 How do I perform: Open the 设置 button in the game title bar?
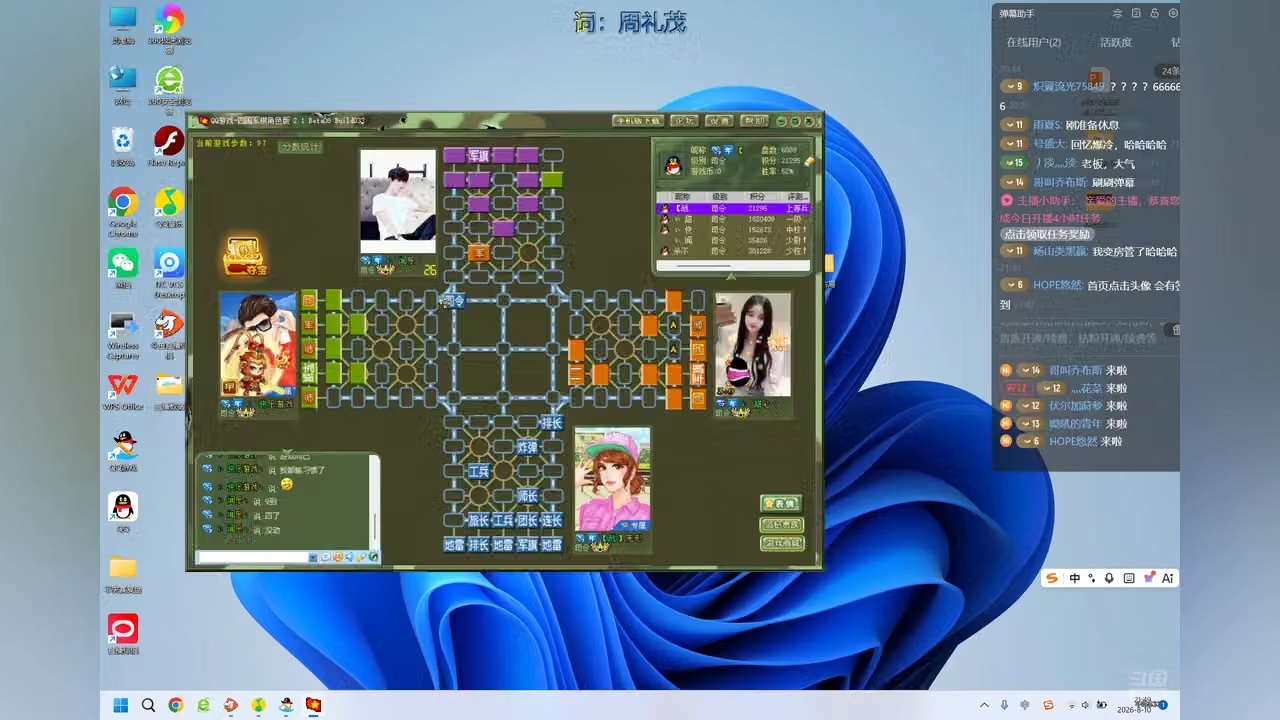coord(719,121)
